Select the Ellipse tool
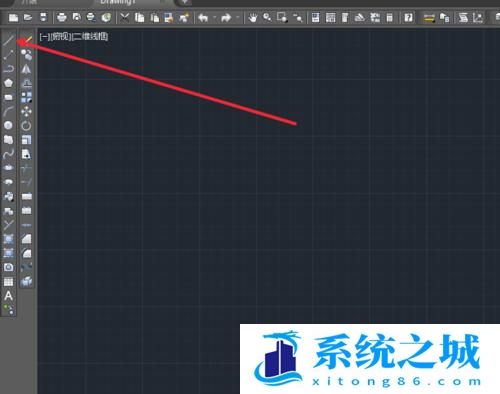The height and width of the screenshot is (394, 500). pos(9,168)
